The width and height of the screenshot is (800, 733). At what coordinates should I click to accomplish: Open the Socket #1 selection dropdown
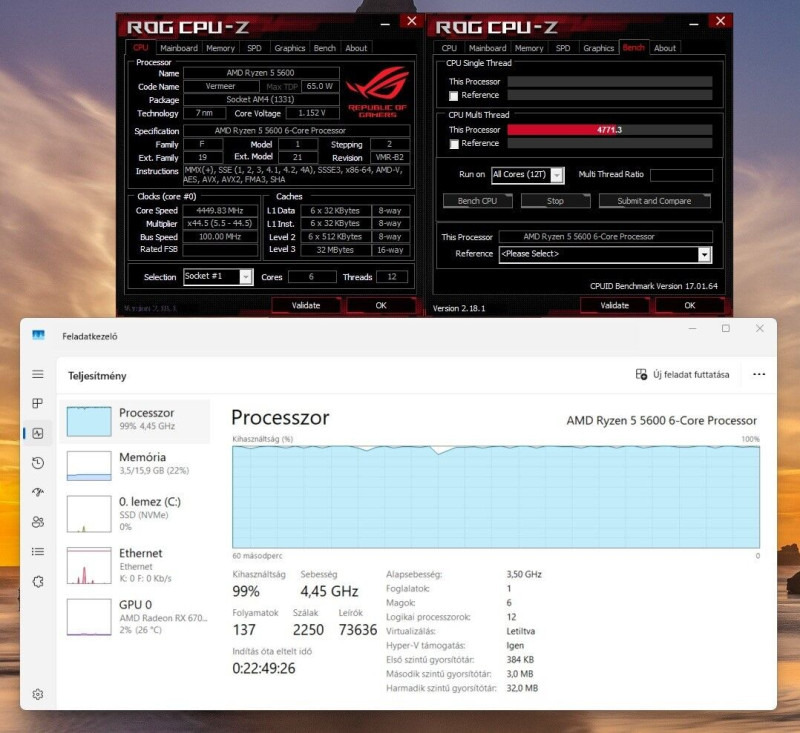pyautogui.click(x=218, y=276)
